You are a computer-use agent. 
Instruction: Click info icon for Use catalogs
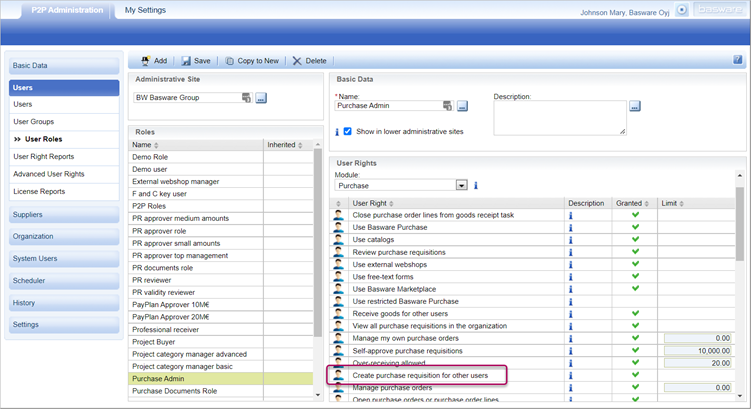click(570, 240)
